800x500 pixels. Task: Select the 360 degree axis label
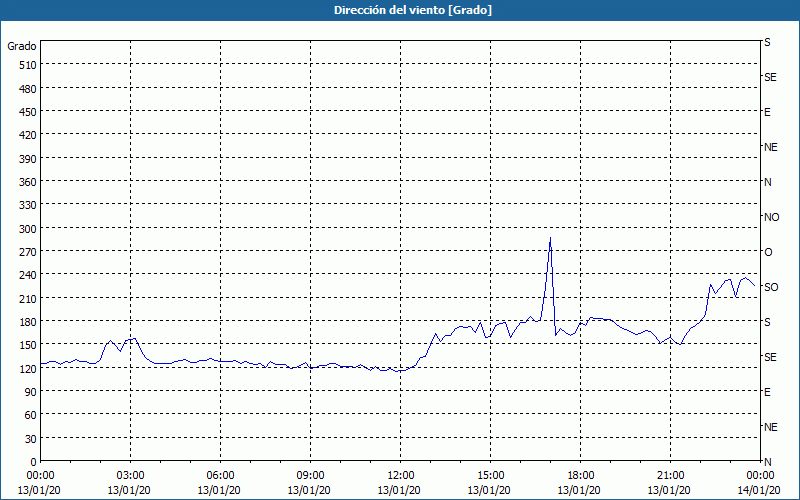(28, 182)
